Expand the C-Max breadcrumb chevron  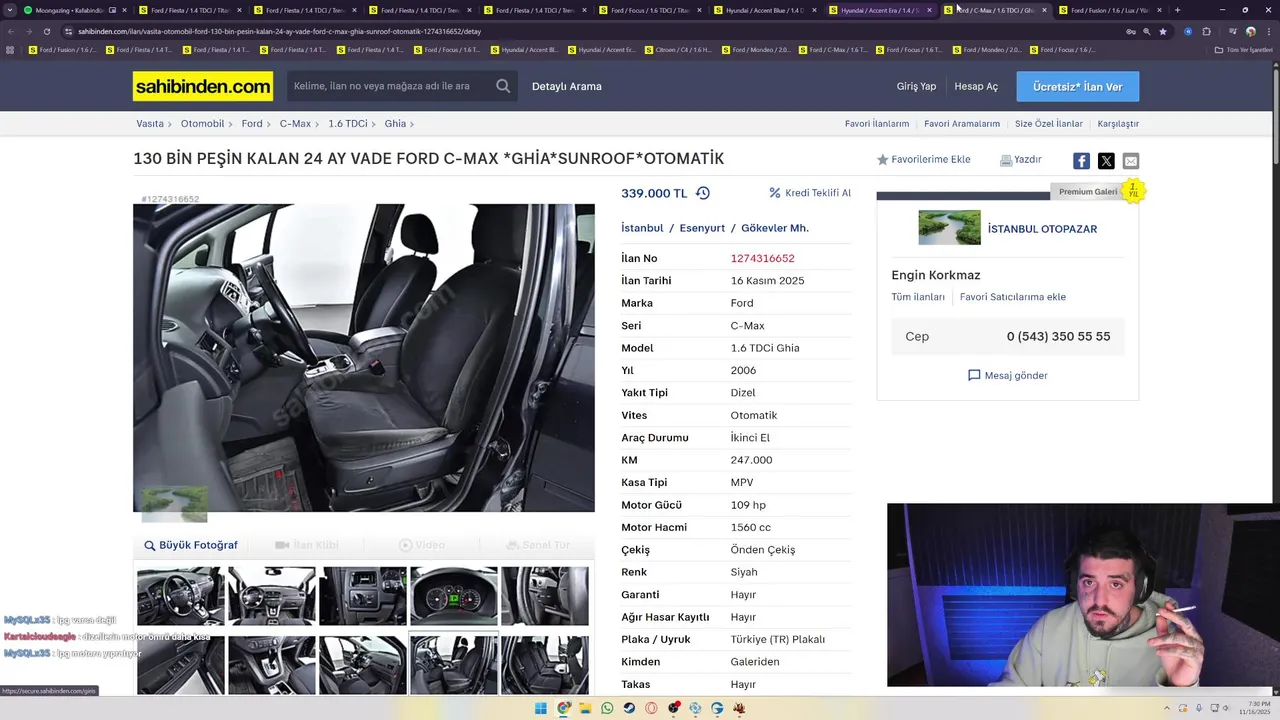coord(319,124)
